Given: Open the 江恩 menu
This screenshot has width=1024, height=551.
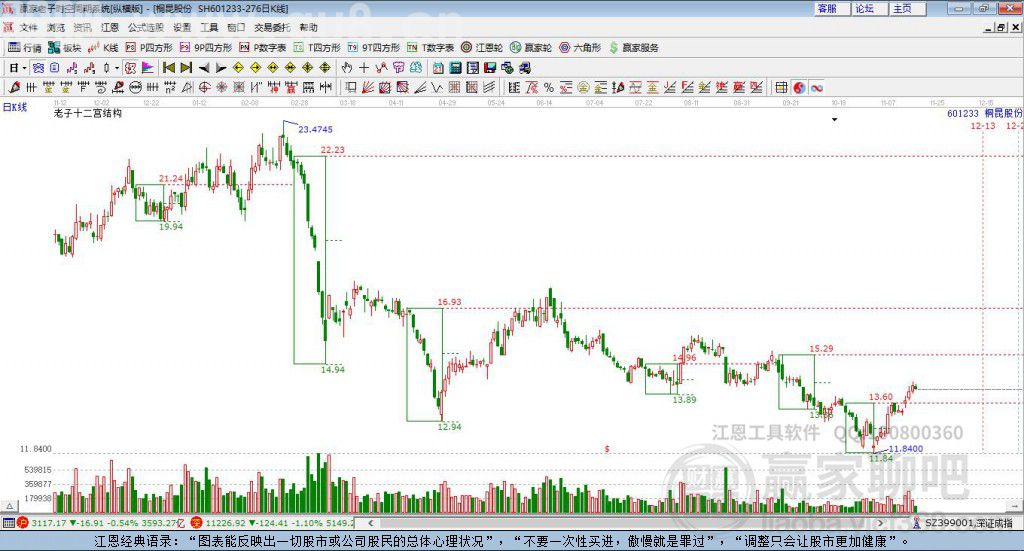Looking at the screenshot, I should (110, 27).
